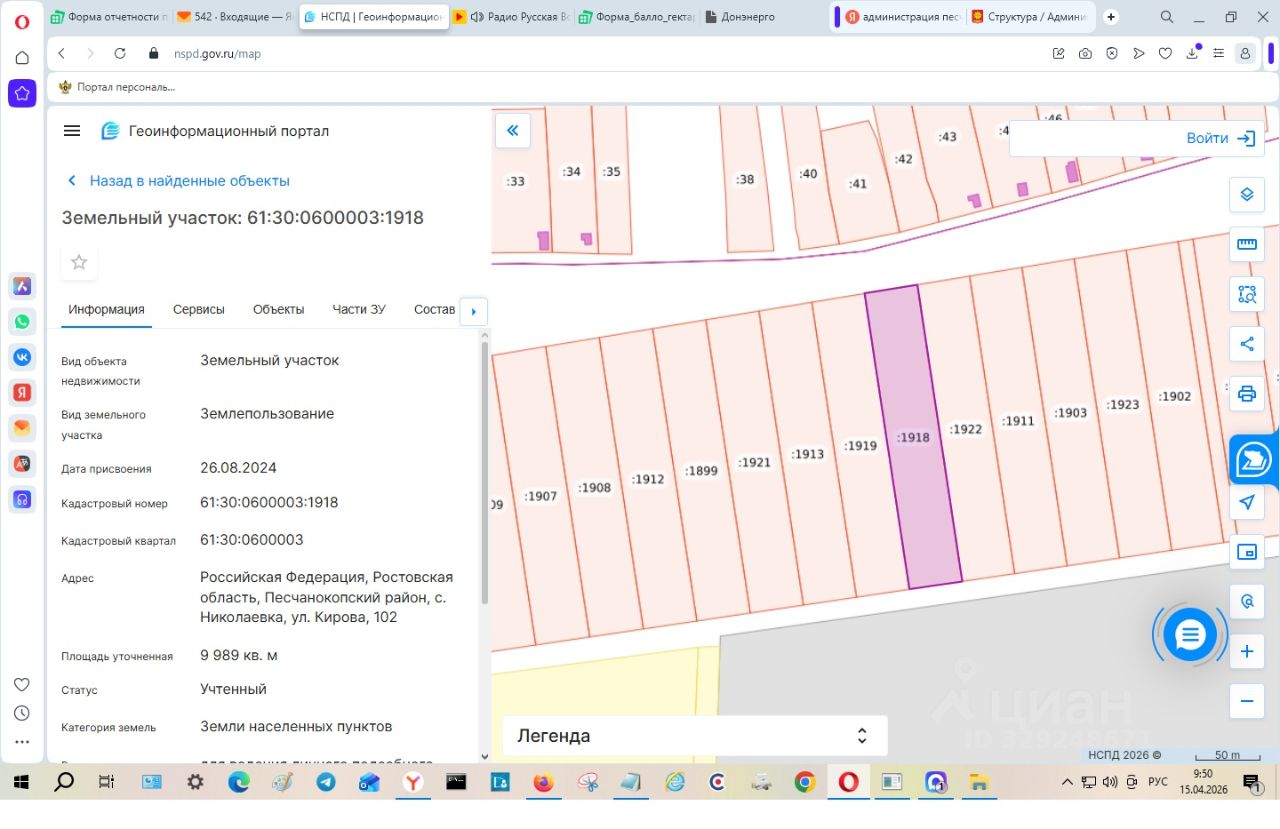Open VK in the Opera sidebar
This screenshot has height=829, width=1280.
22,356
